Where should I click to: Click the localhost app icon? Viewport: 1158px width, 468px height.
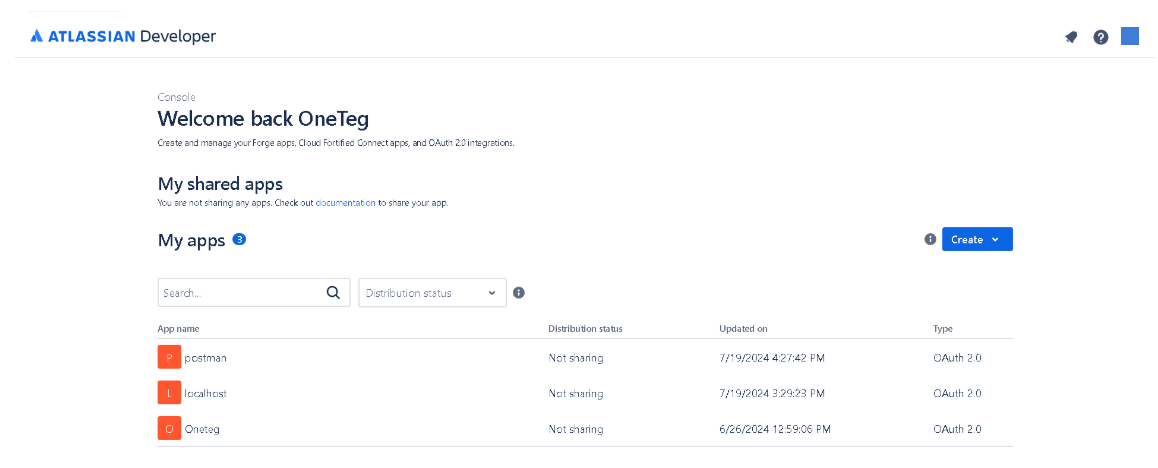pyautogui.click(x=169, y=393)
